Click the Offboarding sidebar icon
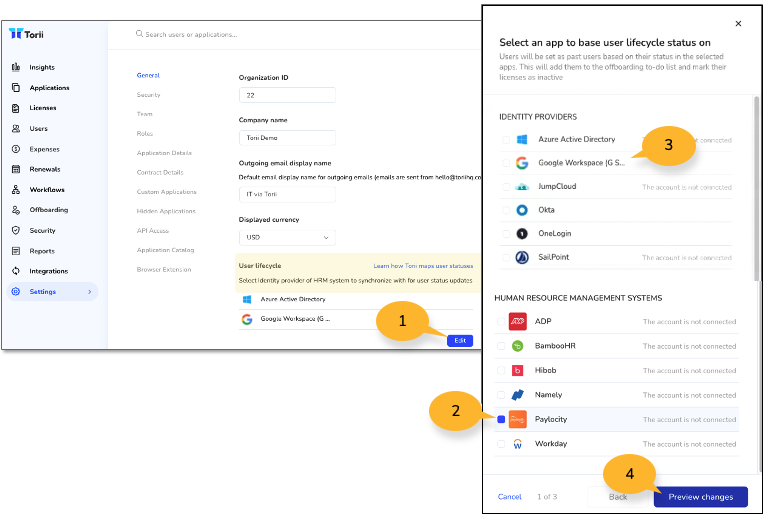 tap(16, 210)
